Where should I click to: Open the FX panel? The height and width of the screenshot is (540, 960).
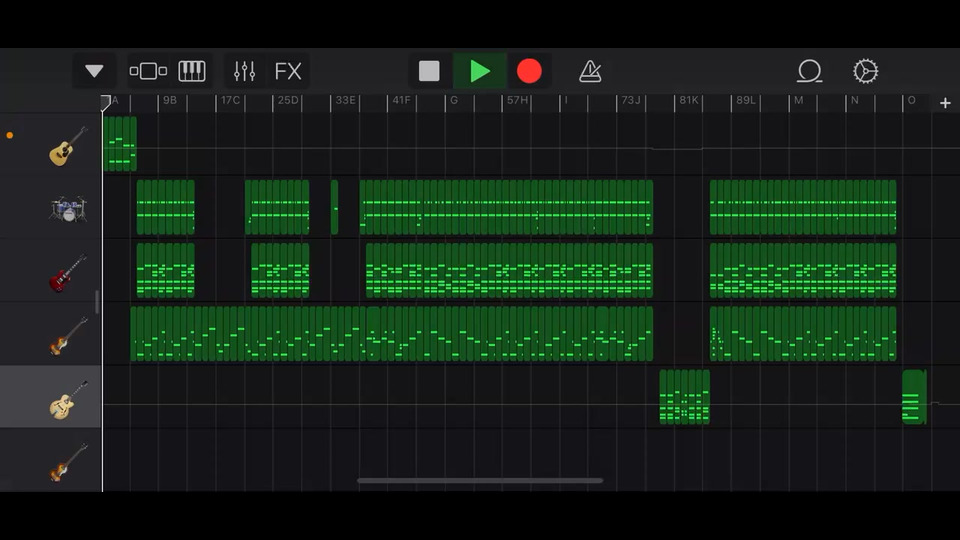click(x=288, y=71)
